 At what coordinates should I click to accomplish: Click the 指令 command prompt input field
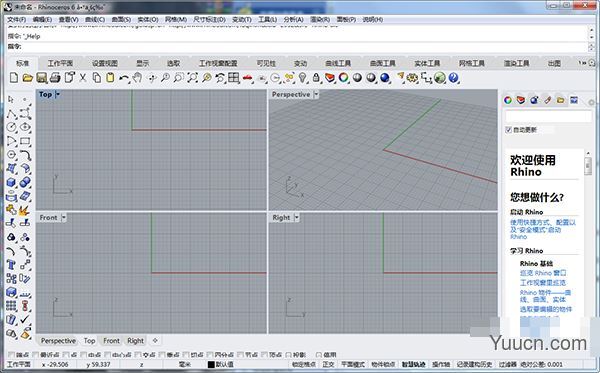[x=297, y=47]
